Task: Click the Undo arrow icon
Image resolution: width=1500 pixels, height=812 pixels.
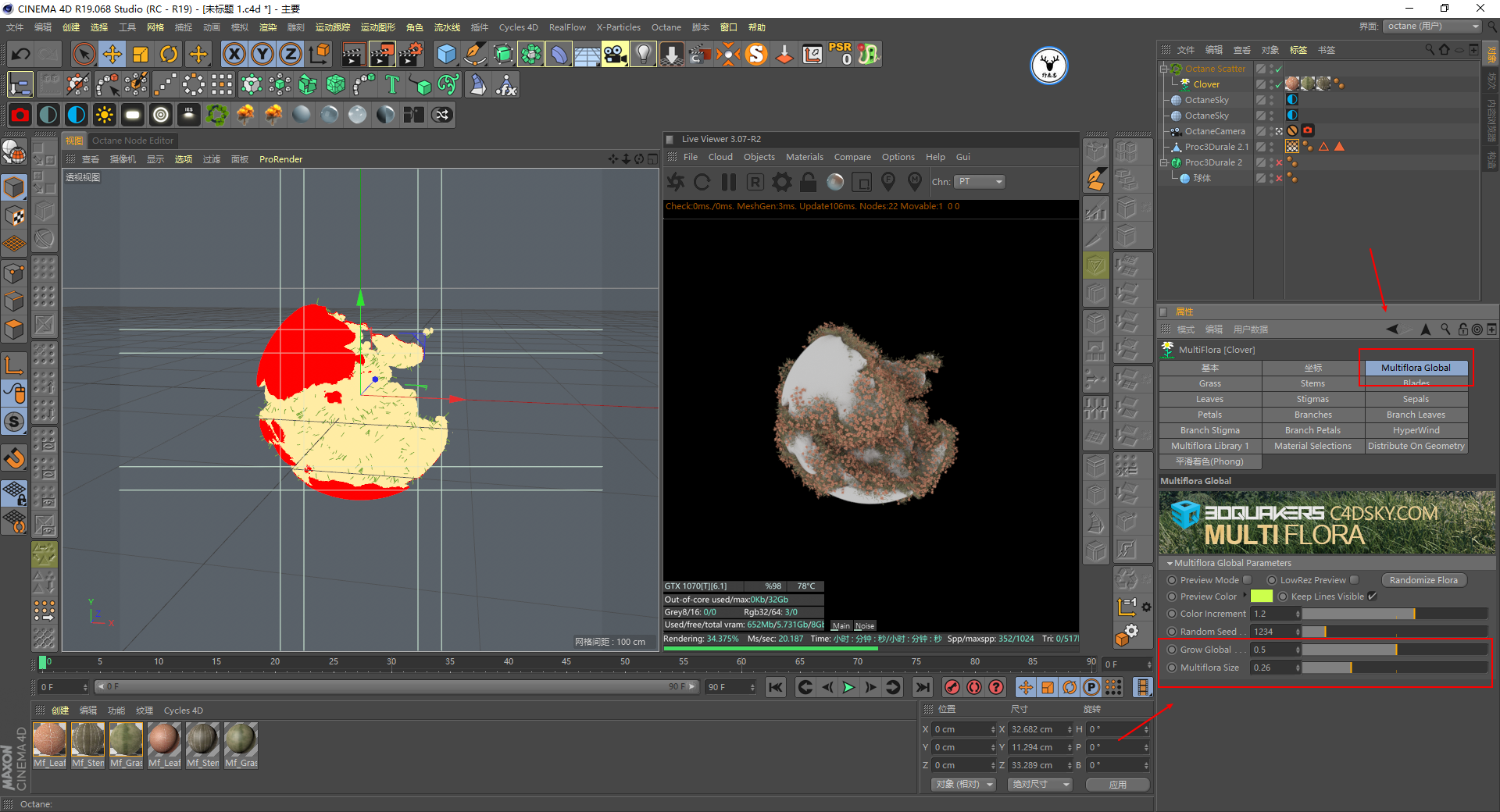Action: (x=21, y=54)
